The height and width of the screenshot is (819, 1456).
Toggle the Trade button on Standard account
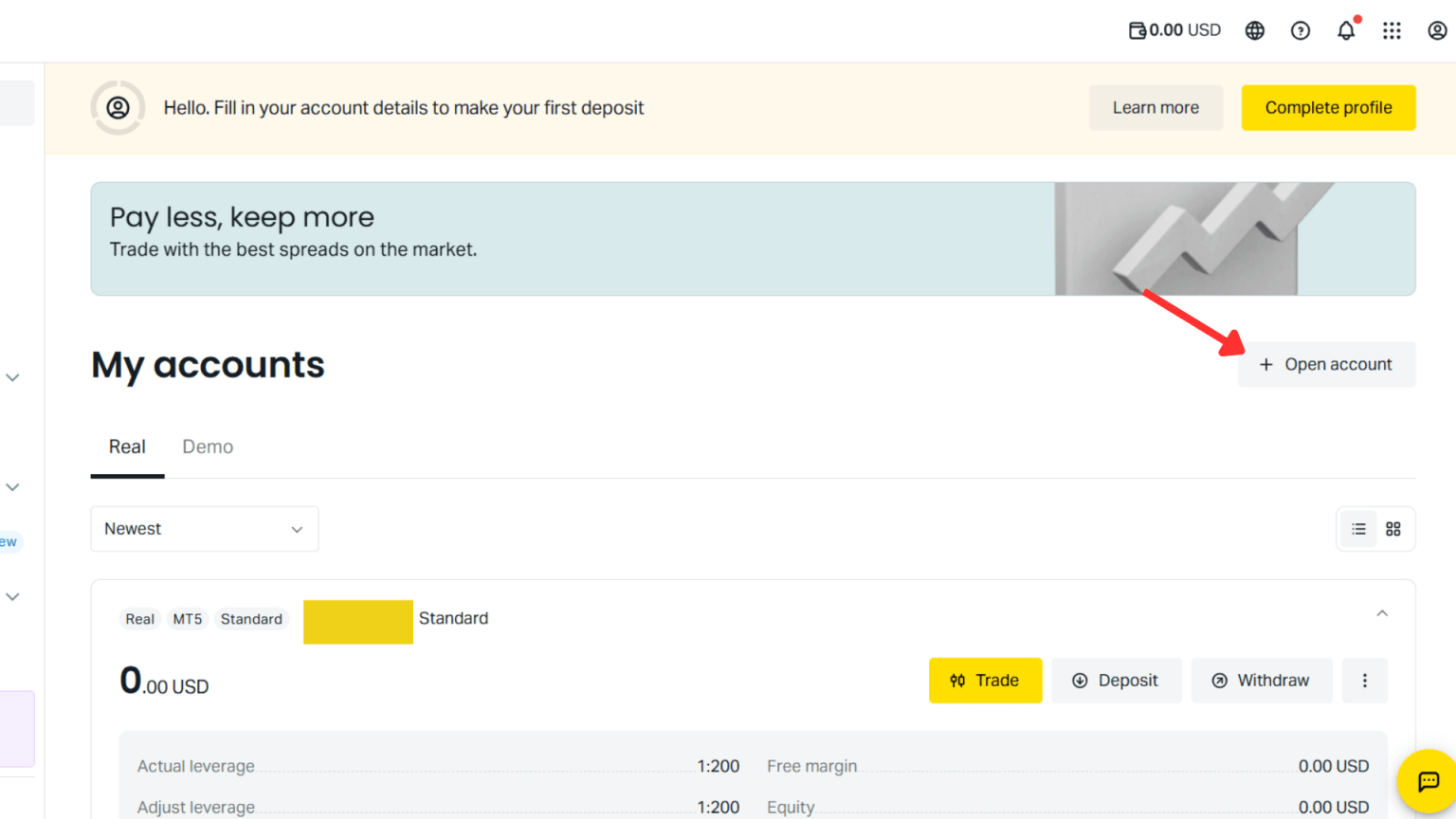[985, 680]
